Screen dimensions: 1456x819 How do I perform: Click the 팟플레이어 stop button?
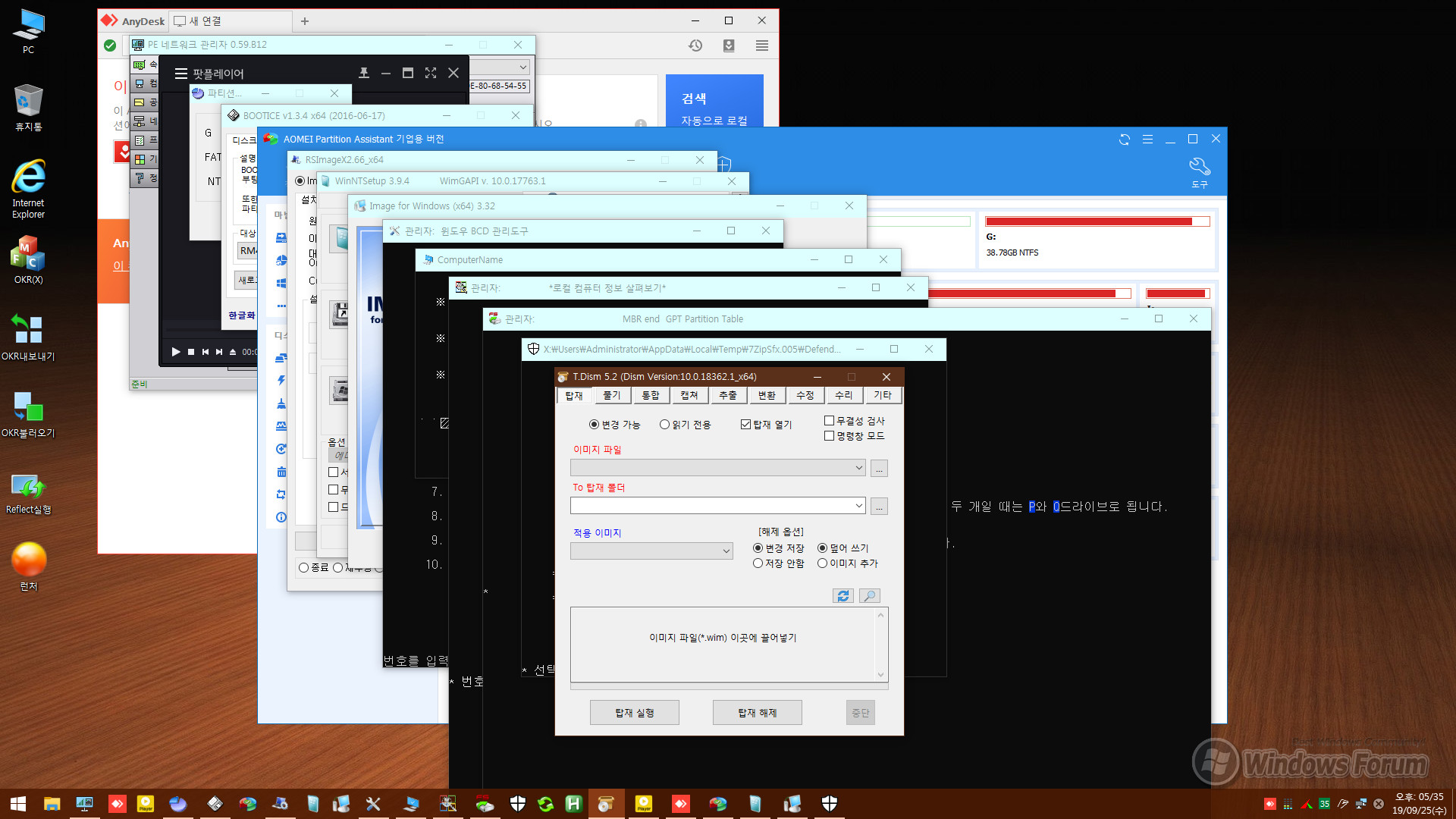coord(191,352)
